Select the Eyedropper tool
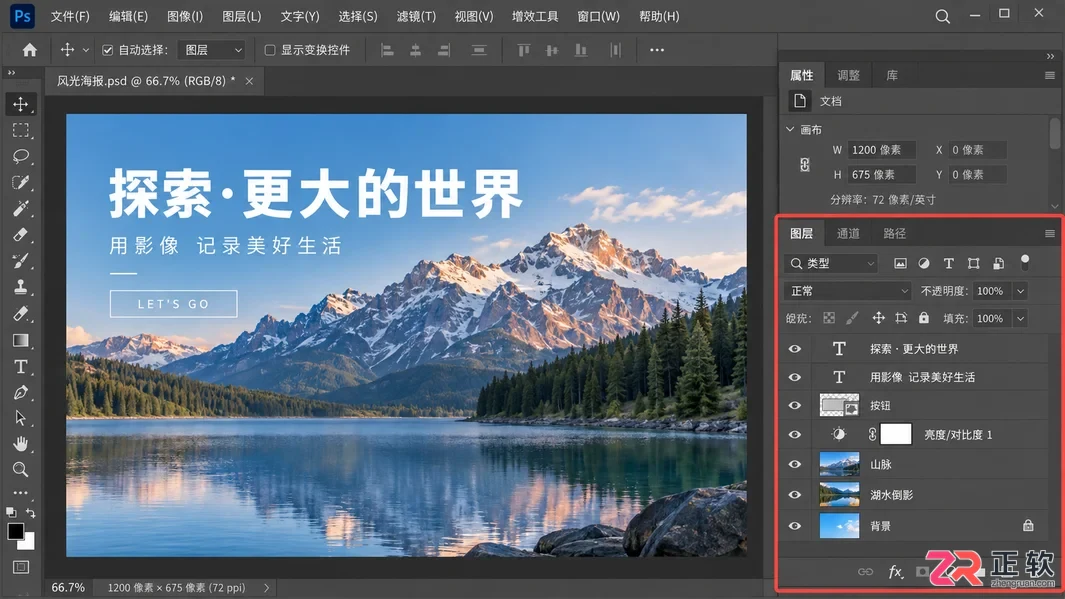The height and width of the screenshot is (599, 1065). pyautogui.click(x=20, y=208)
